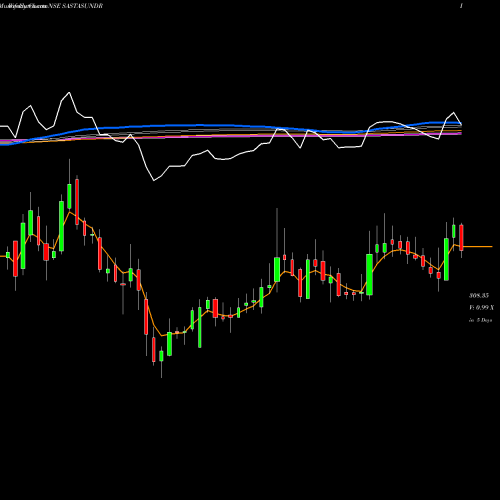Screen dimensions: 500x500
Task: Click the highest peak of the white oscillator line
Action: click(x=69, y=93)
